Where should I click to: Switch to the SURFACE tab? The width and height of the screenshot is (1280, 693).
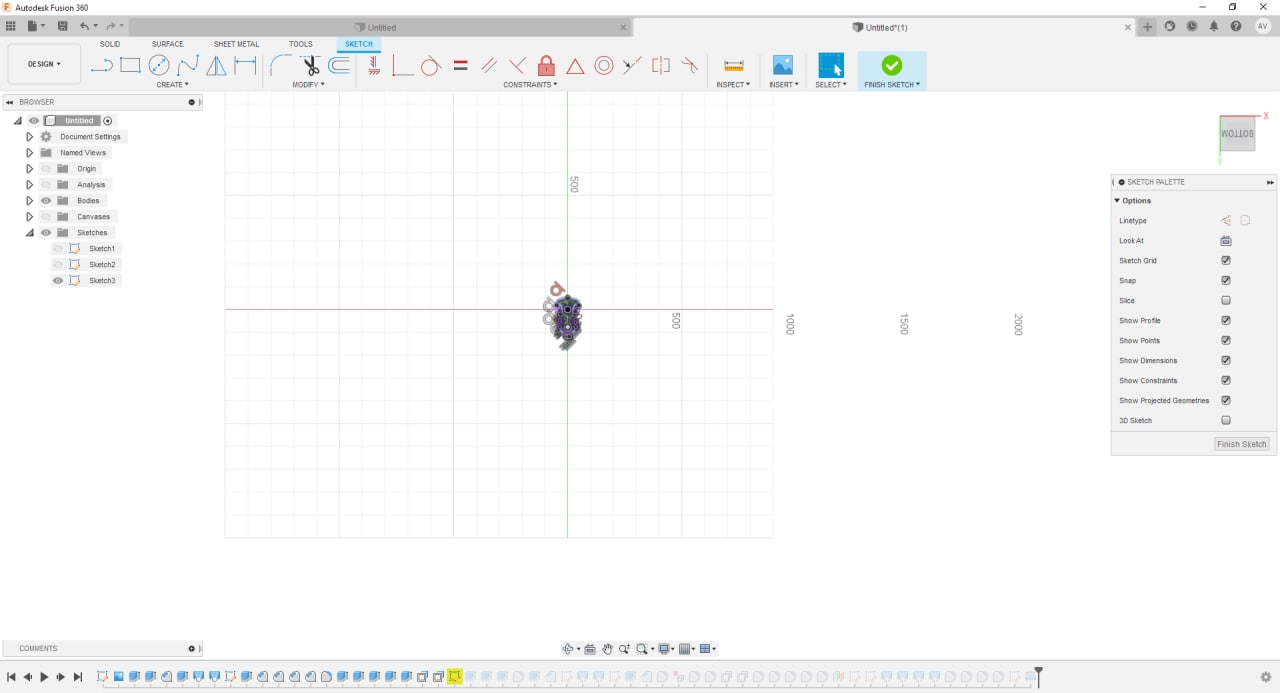[167, 44]
